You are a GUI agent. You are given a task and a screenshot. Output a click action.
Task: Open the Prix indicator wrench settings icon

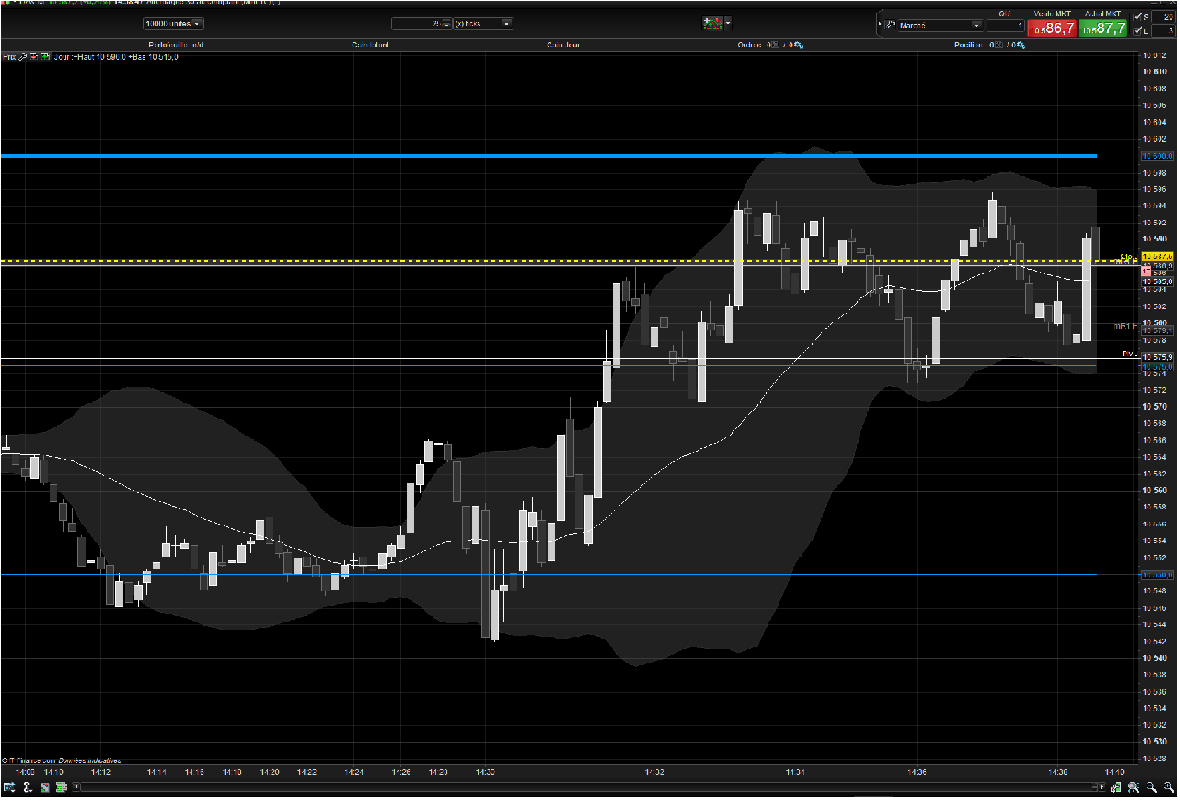tap(23, 57)
